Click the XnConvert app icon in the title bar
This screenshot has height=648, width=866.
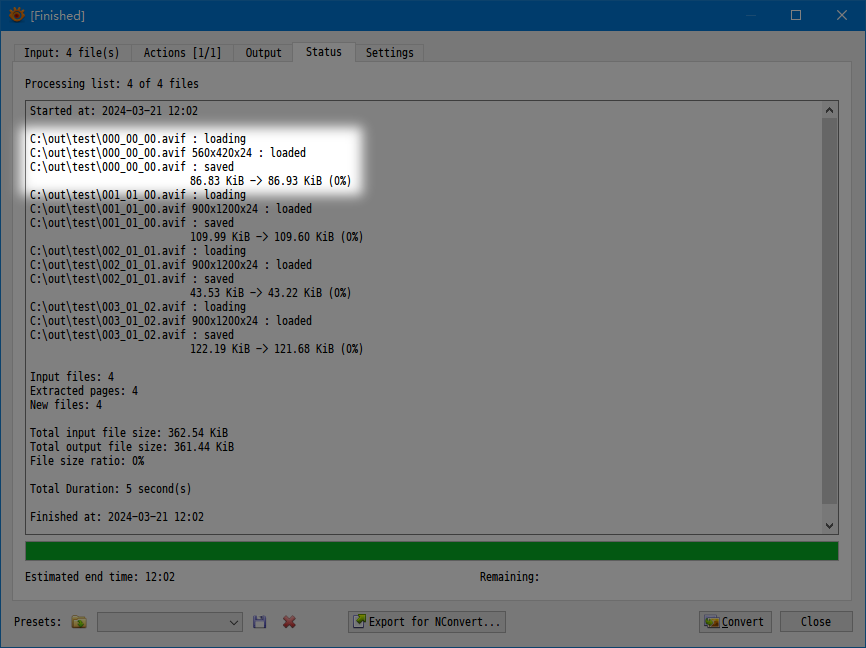[17, 15]
